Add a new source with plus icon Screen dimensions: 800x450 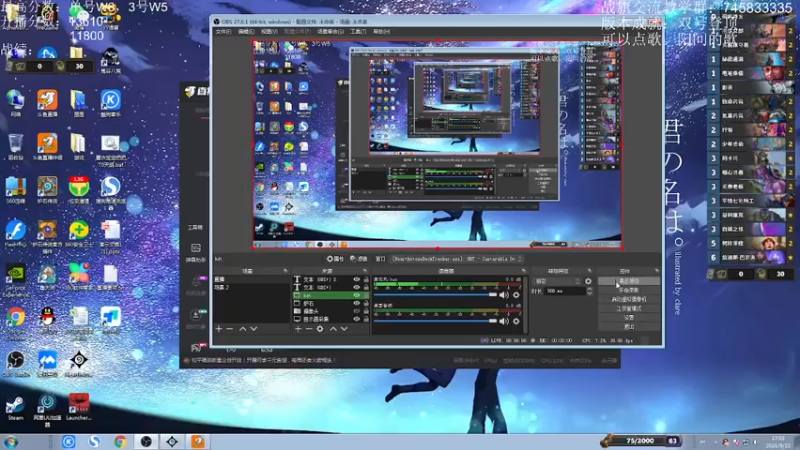[x=298, y=329]
